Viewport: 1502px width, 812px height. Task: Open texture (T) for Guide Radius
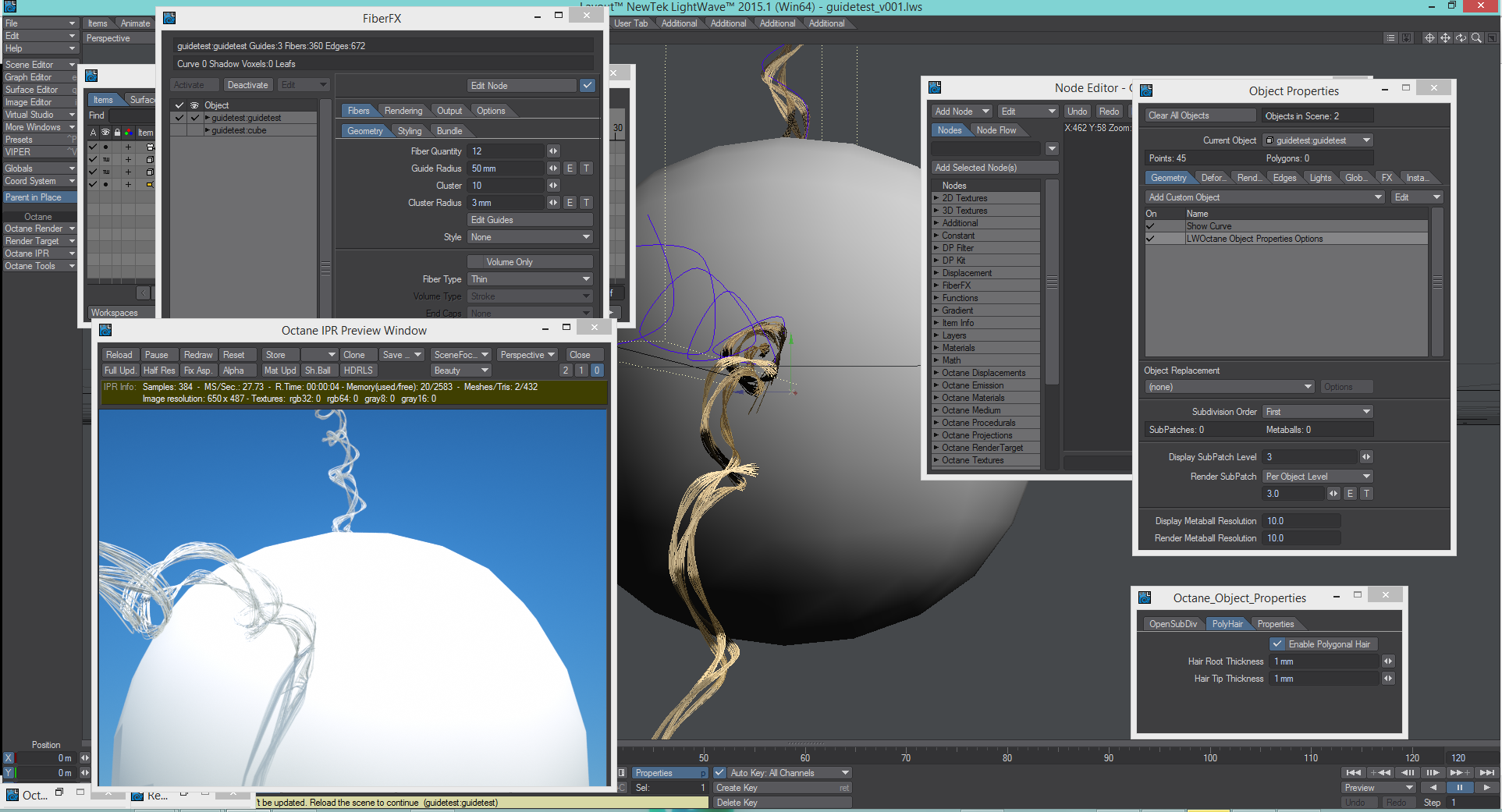pos(587,168)
